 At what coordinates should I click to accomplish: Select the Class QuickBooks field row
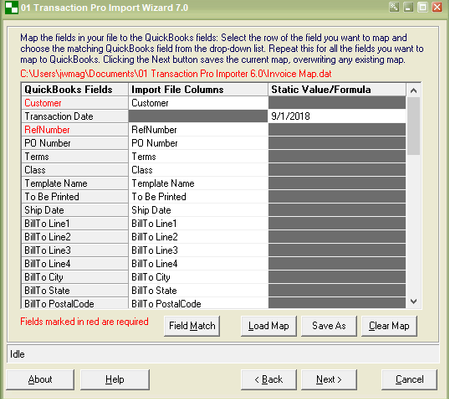coord(75,170)
